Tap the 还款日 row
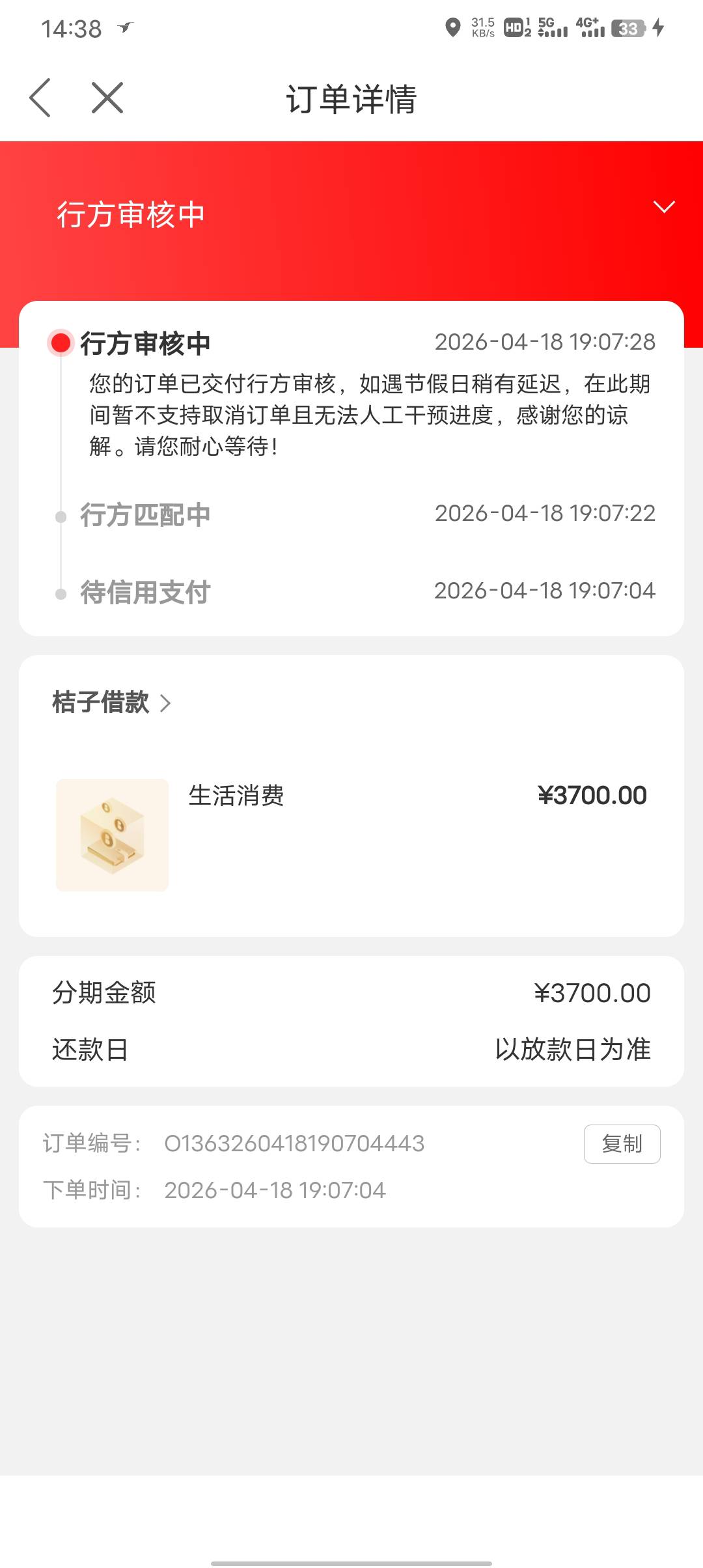The height and width of the screenshot is (1568, 703). point(351,1049)
